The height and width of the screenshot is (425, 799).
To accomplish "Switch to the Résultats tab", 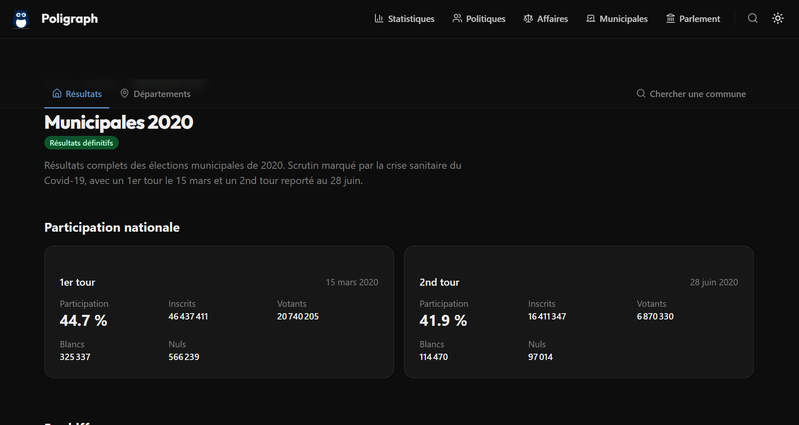I will (77, 94).
